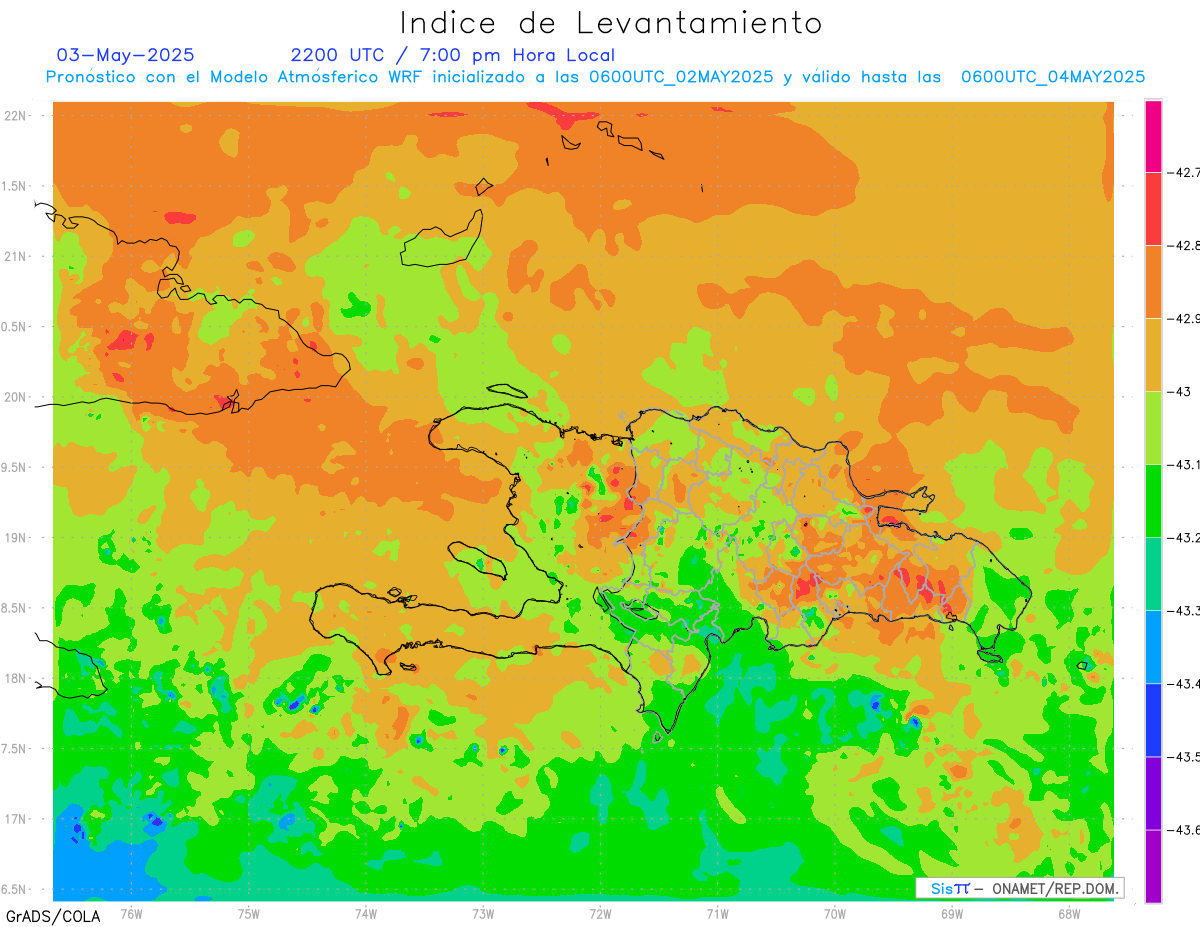The width and height of the screenshot is (1200, 927).
Task: Click the '22N' latitude label
Action: tap(16, 116)
